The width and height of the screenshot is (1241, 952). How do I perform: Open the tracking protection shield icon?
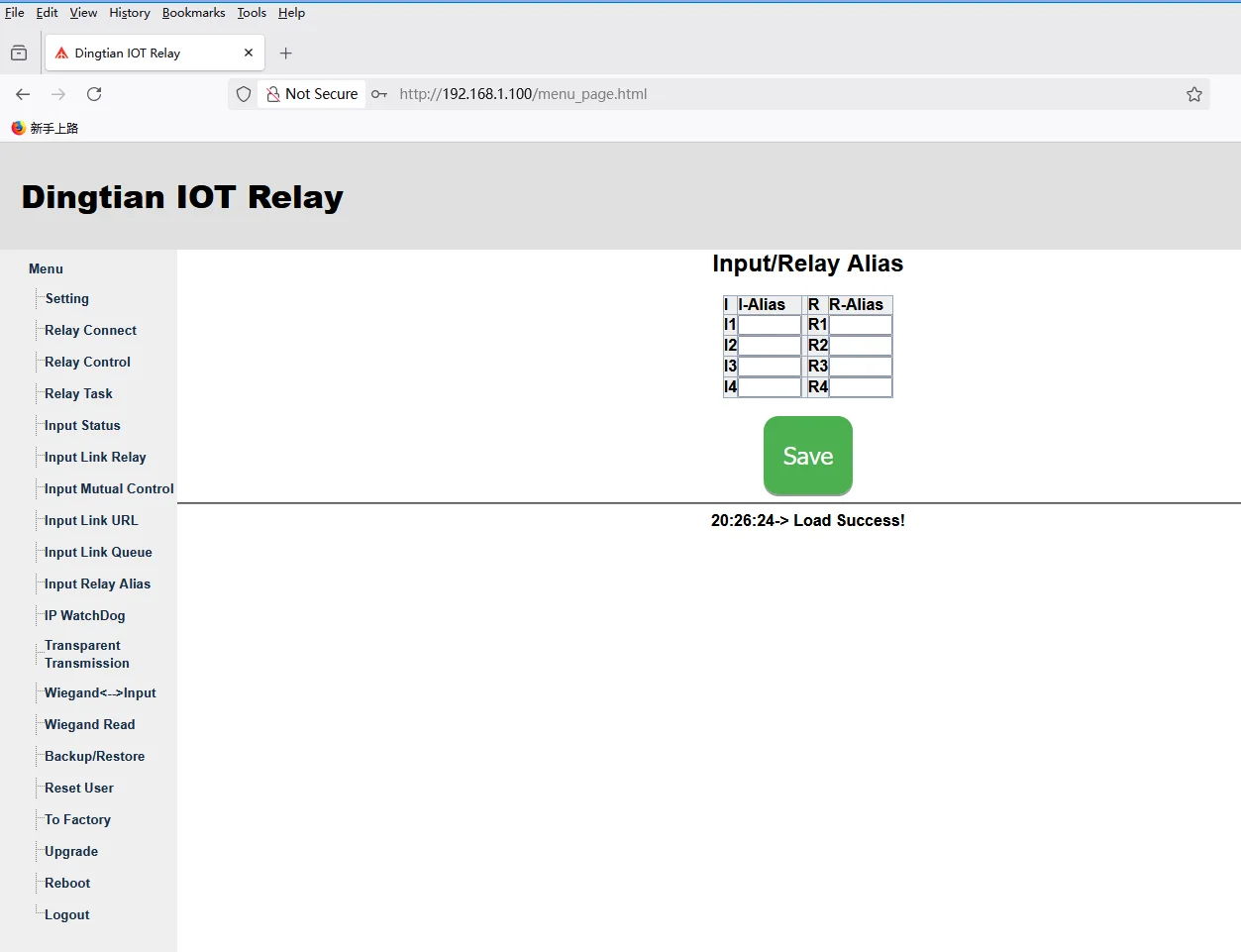tap(244, 94)
